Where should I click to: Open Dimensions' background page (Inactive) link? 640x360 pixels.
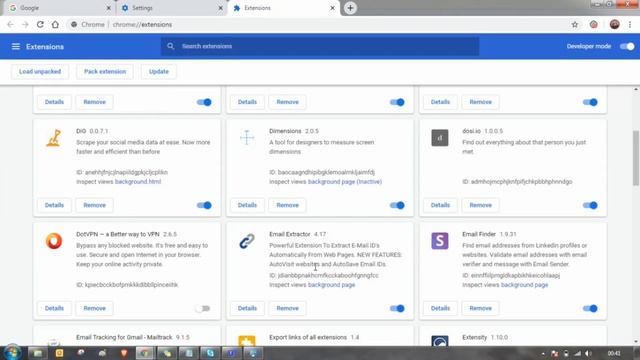point(345,182)
